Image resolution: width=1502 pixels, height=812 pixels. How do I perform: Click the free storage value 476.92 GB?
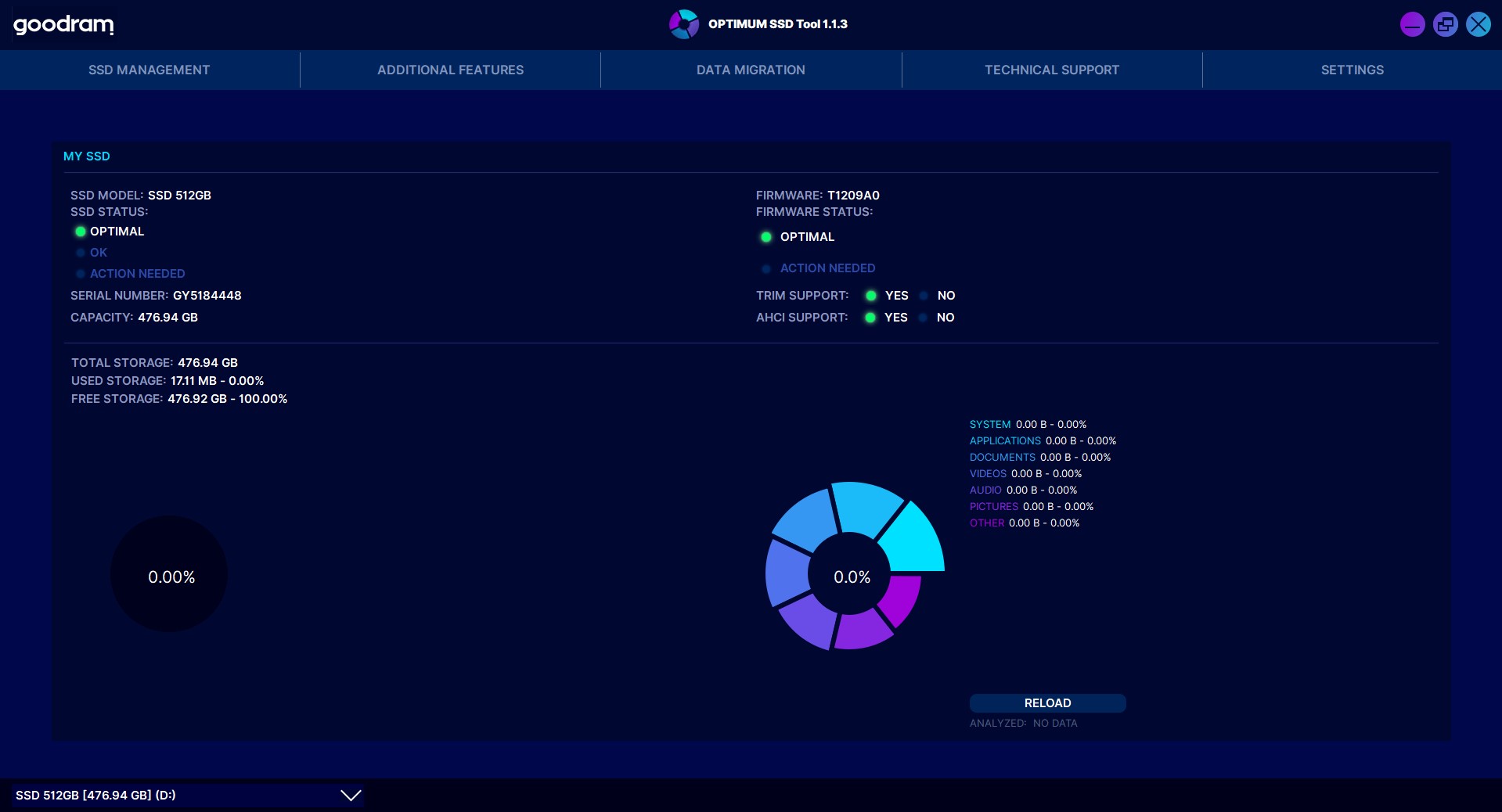[197, 399]
